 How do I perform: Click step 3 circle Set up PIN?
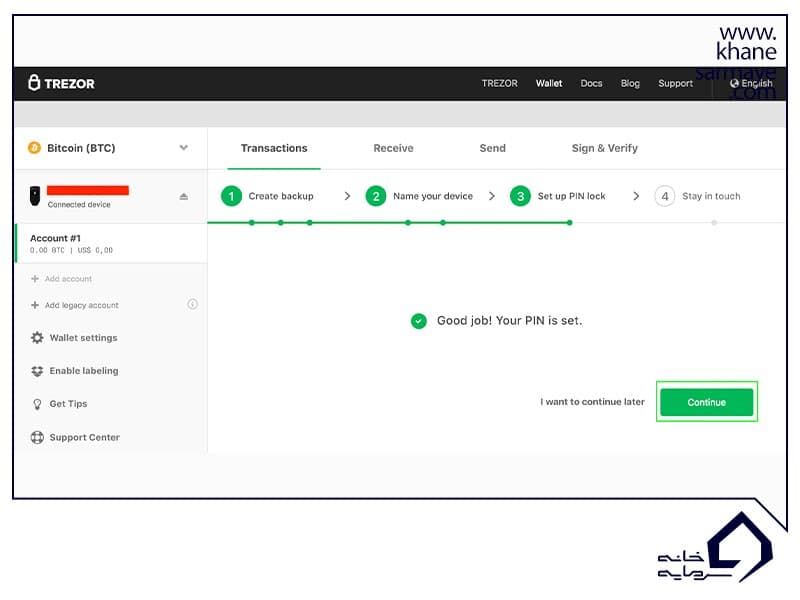coord(520,196)
